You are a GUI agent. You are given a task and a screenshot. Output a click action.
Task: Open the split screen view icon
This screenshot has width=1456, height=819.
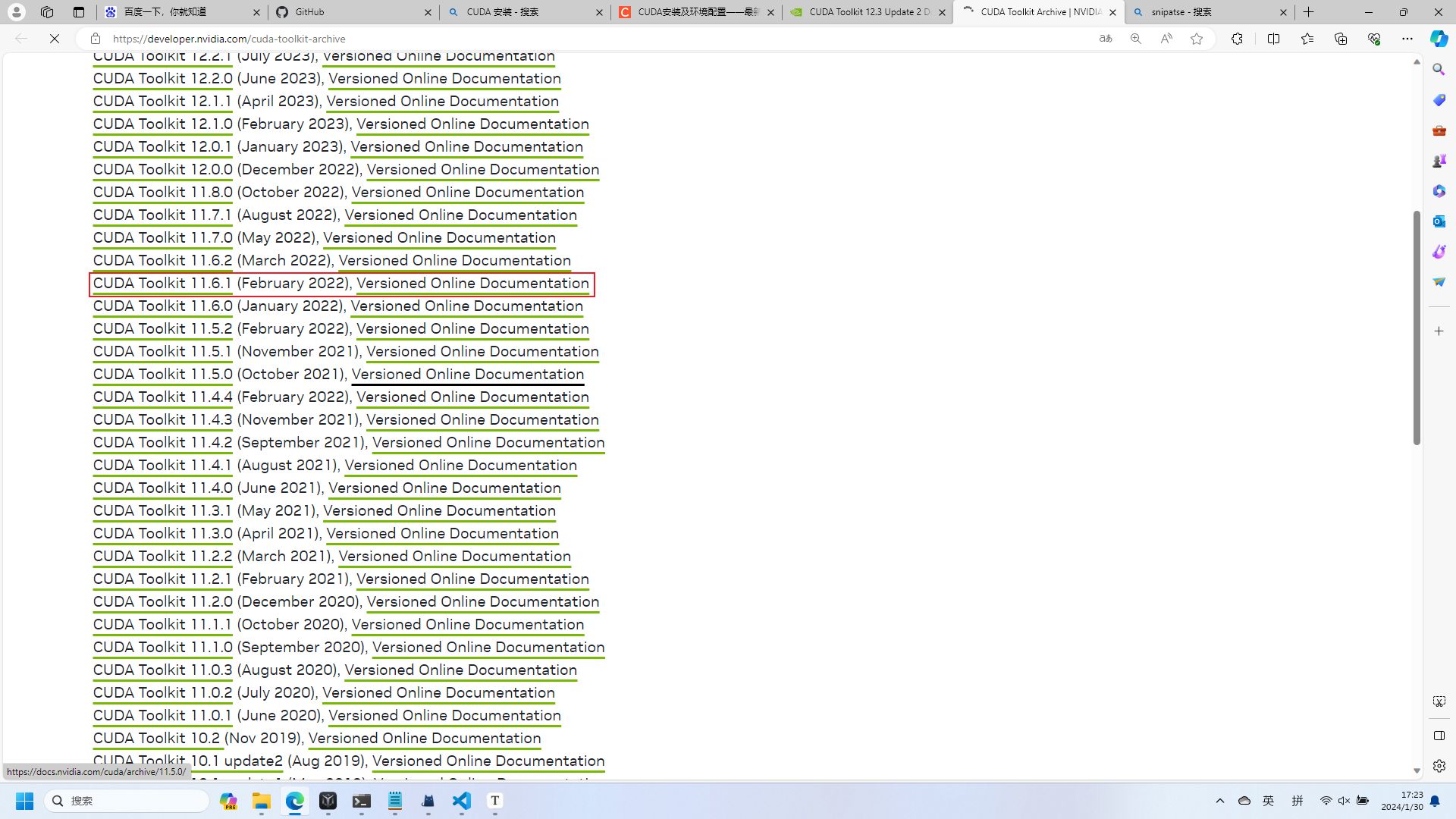pyautogui.click(x=1273, y=39)
